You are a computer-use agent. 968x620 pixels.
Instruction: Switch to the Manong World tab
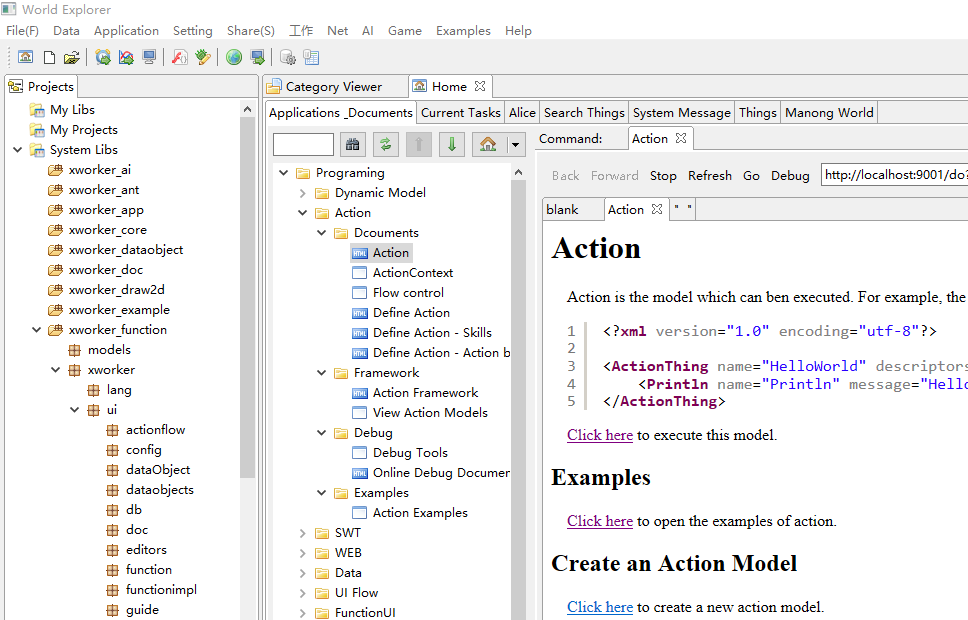(x=829, y=112)
